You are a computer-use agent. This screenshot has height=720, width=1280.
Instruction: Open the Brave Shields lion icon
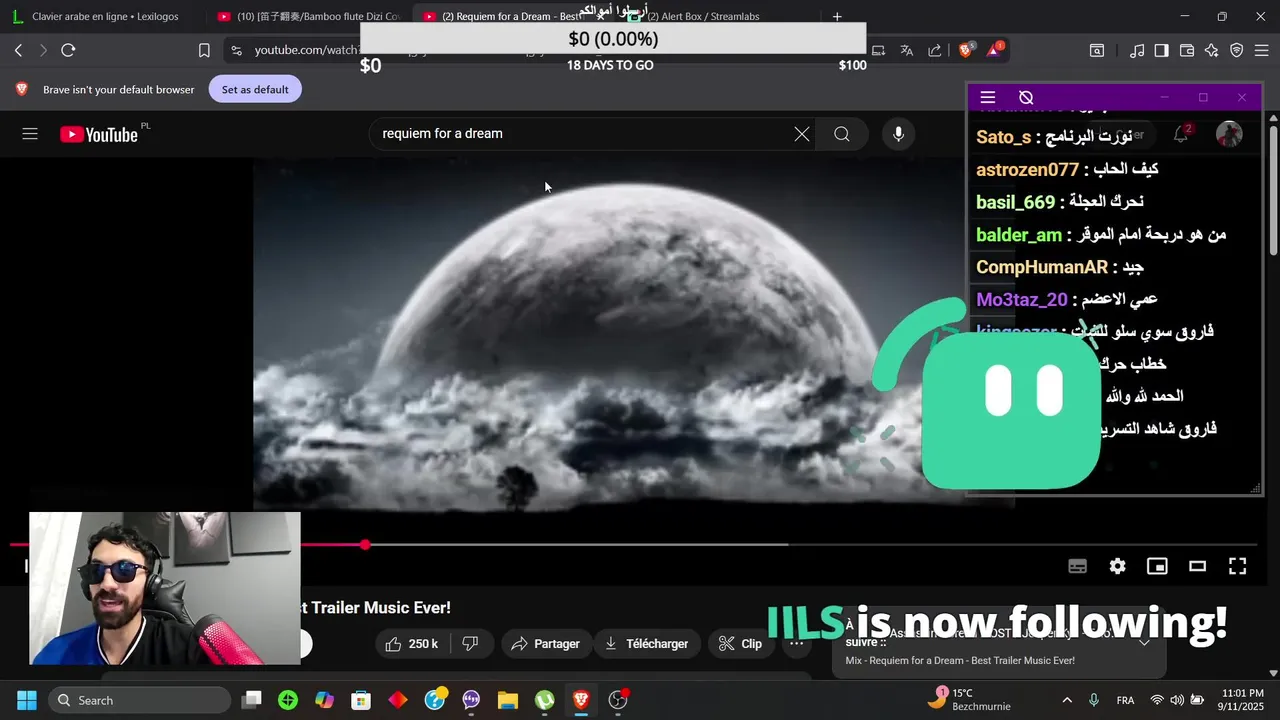click(967, 50)
